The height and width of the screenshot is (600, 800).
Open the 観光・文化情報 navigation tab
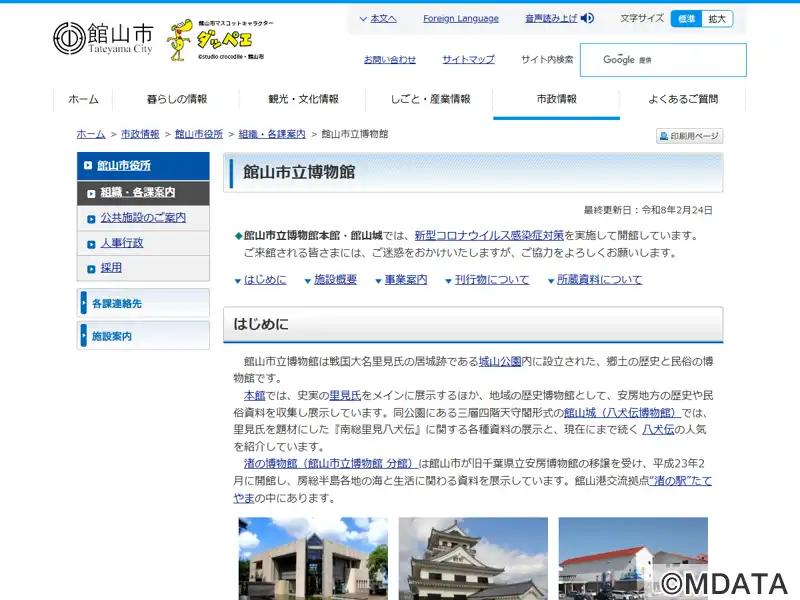tap(303, 99)
